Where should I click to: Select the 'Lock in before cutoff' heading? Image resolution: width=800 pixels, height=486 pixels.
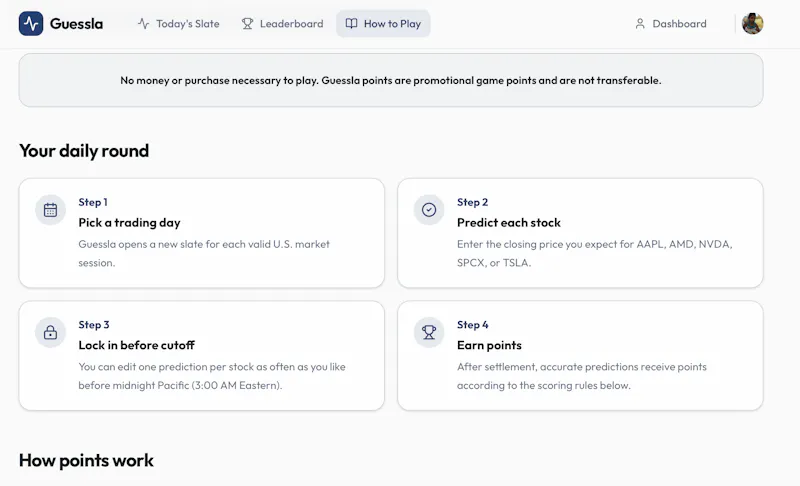pyautogui.click(x=136, y=345)
